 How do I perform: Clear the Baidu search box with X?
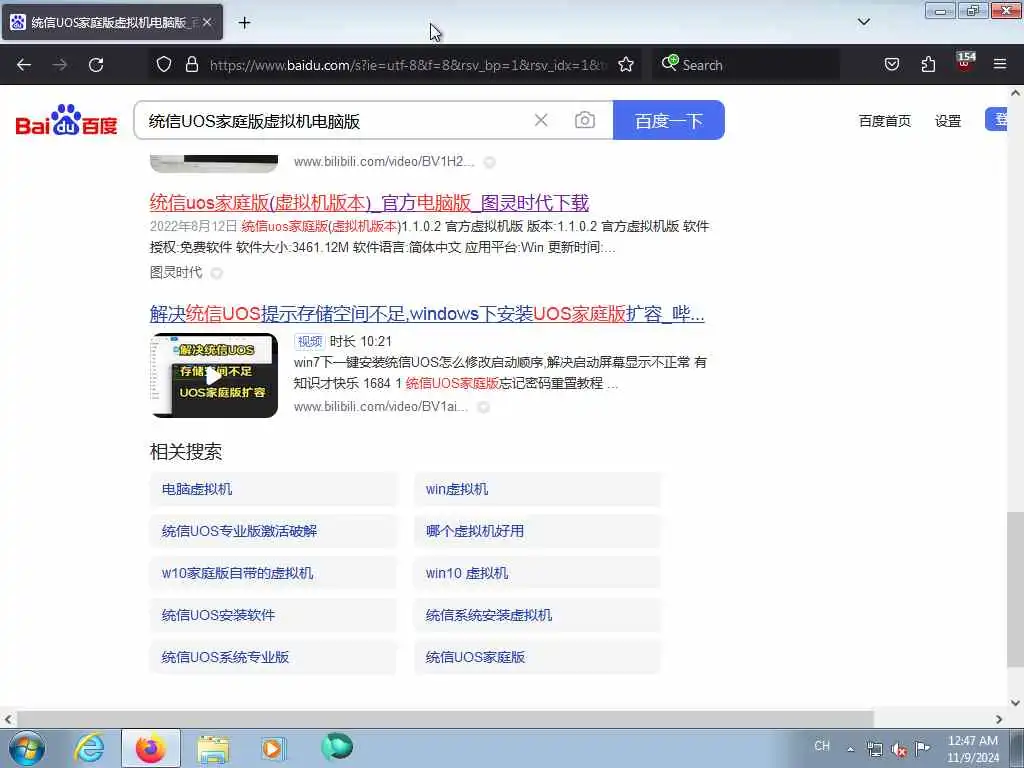click(541, 120)
